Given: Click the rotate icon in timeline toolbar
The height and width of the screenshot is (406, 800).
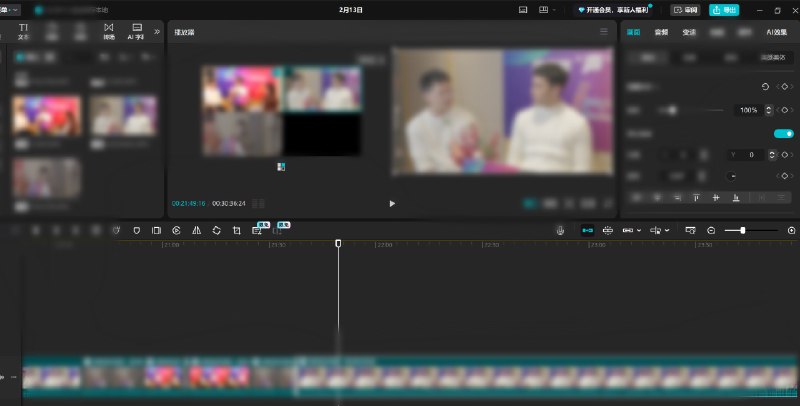Looking at the screenshot, I should [216, 230].
